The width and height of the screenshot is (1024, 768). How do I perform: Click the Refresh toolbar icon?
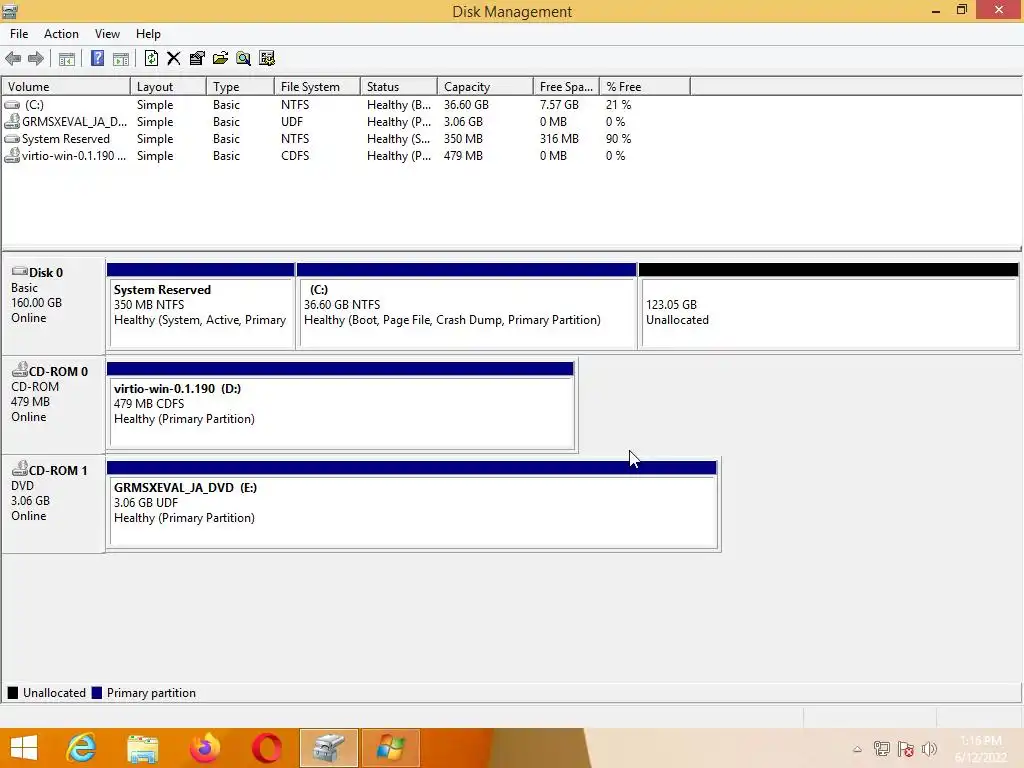(151, 59)
